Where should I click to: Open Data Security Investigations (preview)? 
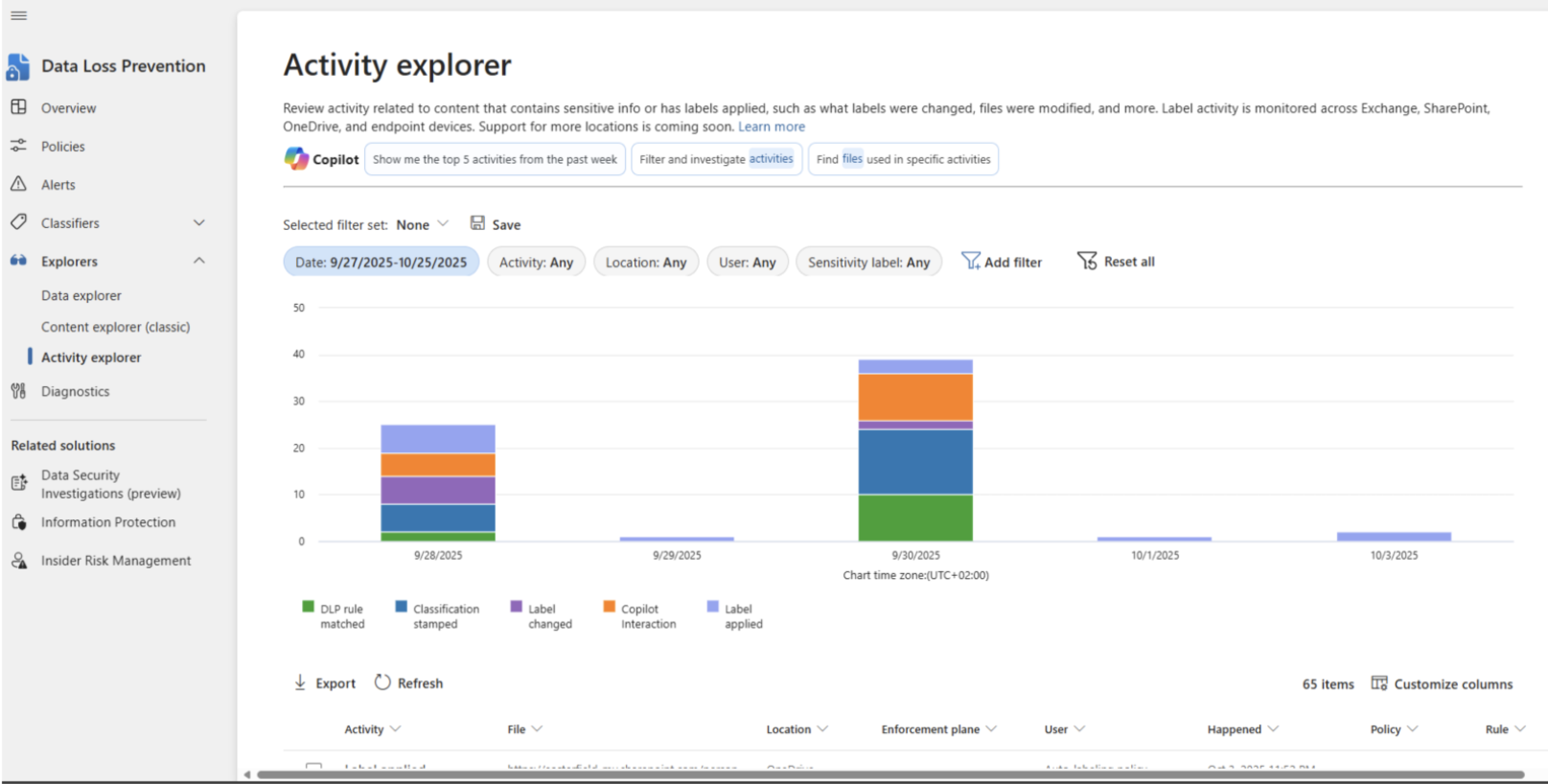pyautogui.click(x=111, y=484)
